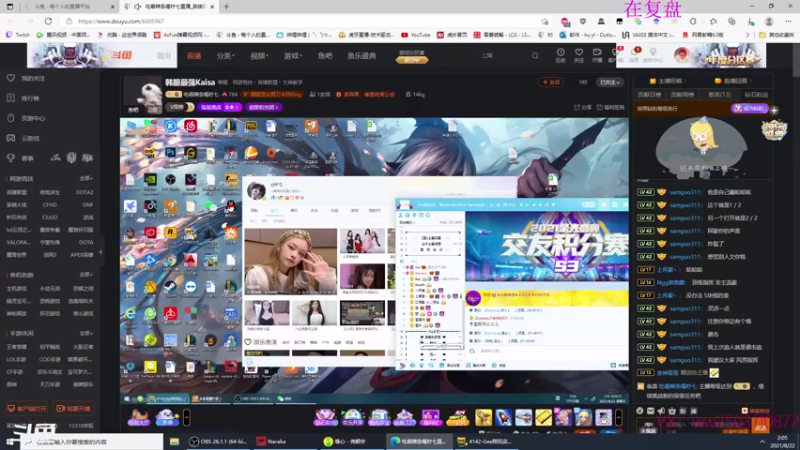
Task: Open the 已关注 follow dropdown
Action: 610,82
